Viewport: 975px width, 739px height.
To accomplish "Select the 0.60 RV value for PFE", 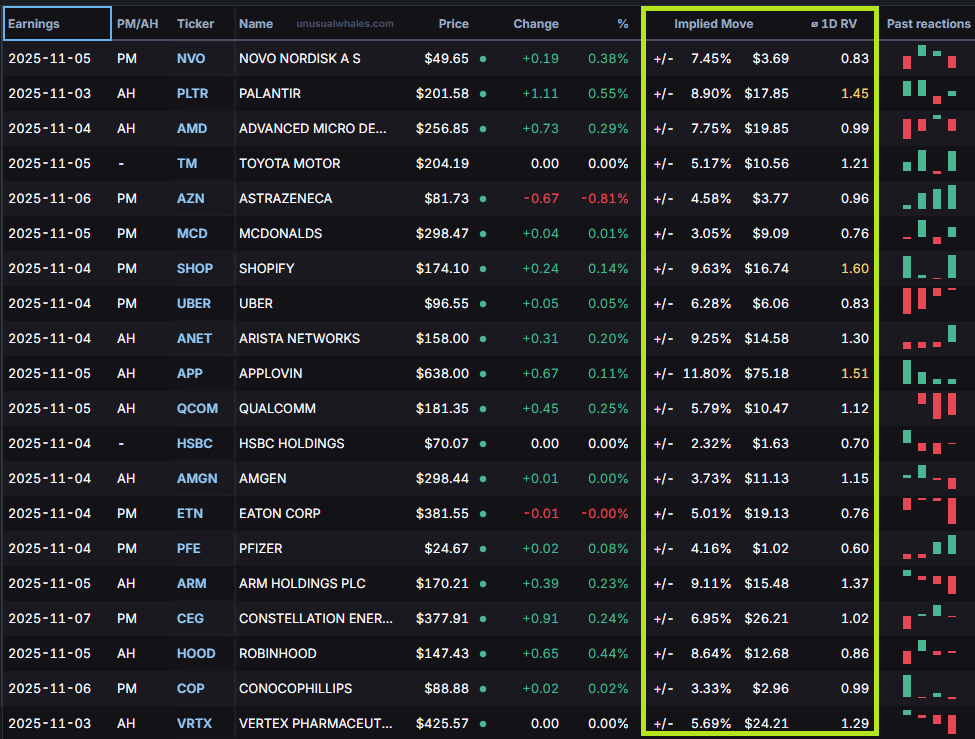I will (x=854, y=548).
